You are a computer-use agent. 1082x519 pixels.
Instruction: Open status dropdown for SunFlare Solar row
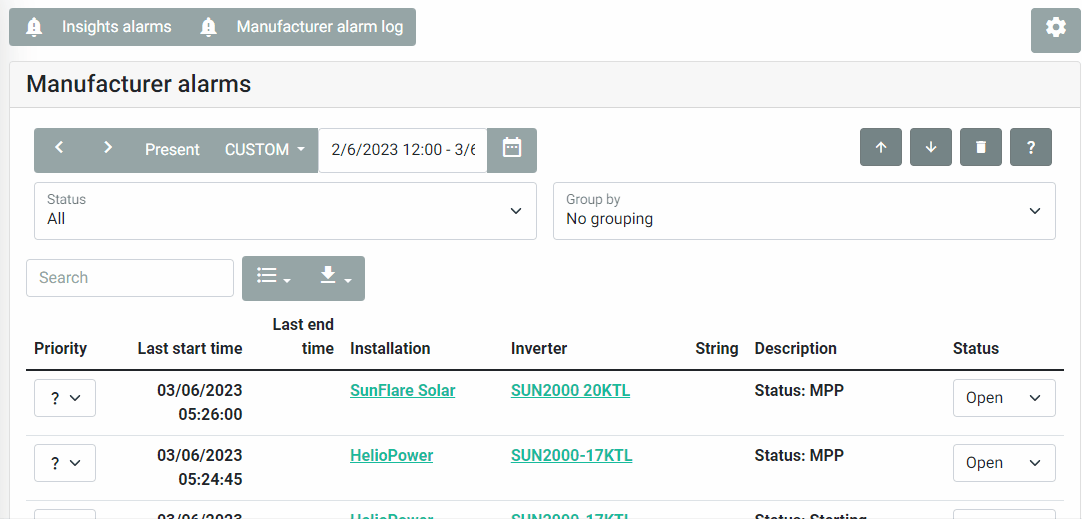1004,398
